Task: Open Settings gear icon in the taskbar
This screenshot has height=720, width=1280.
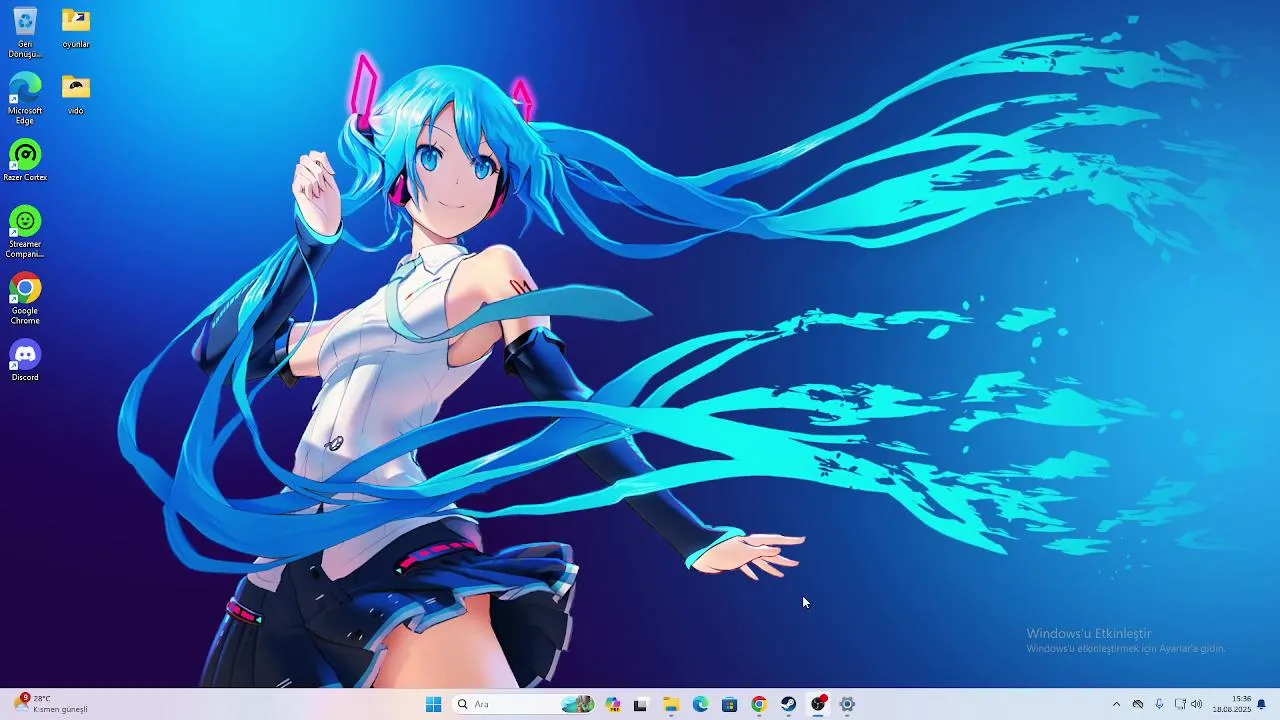Action: point(848,704)
